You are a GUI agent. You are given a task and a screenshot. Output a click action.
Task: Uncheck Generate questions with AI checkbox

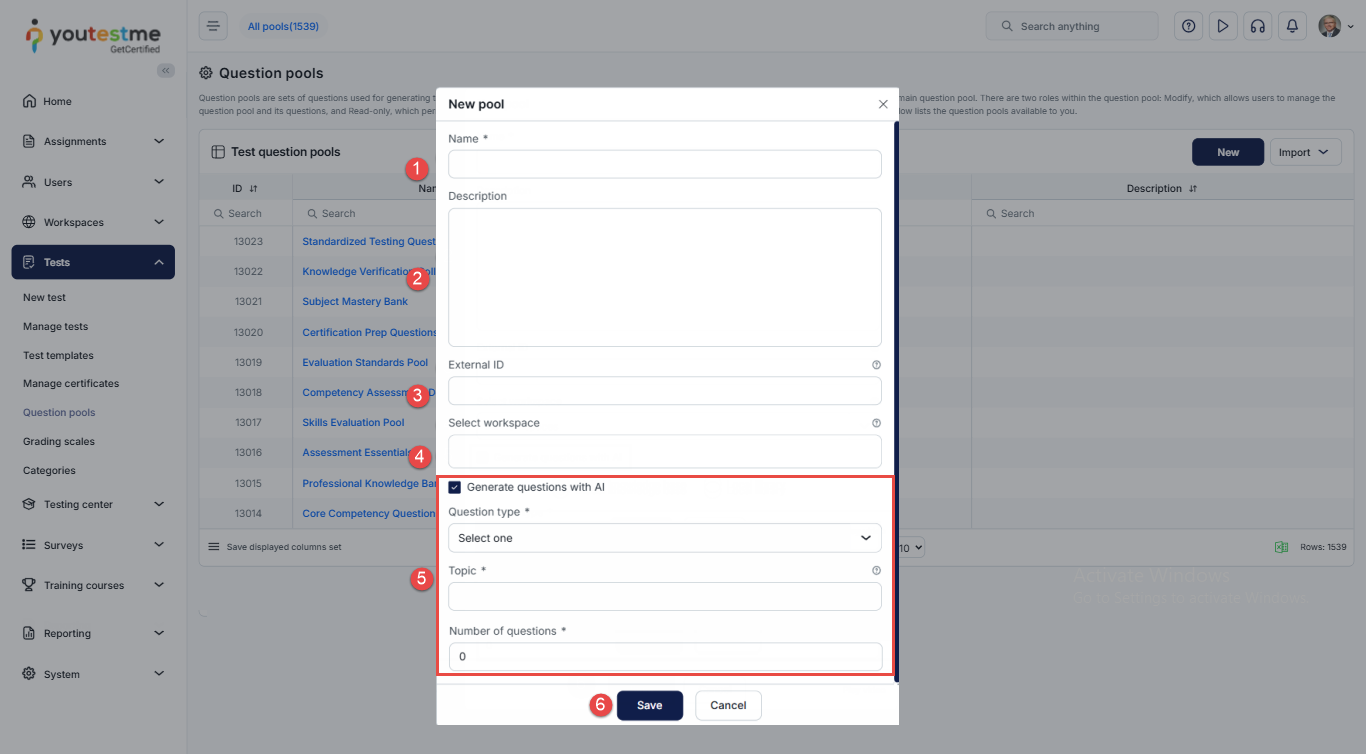[455, 487]
